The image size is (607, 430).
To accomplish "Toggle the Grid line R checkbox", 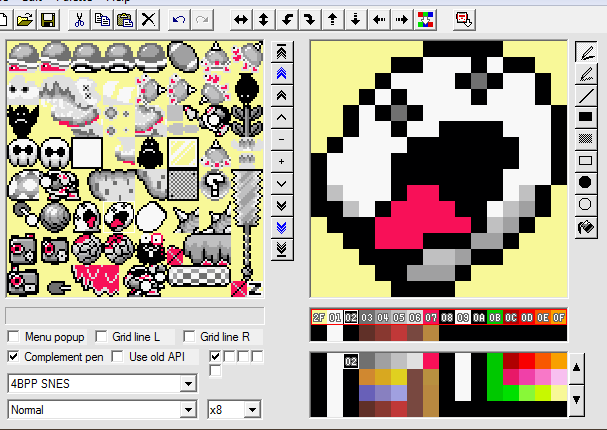I will tap(189, 337).
